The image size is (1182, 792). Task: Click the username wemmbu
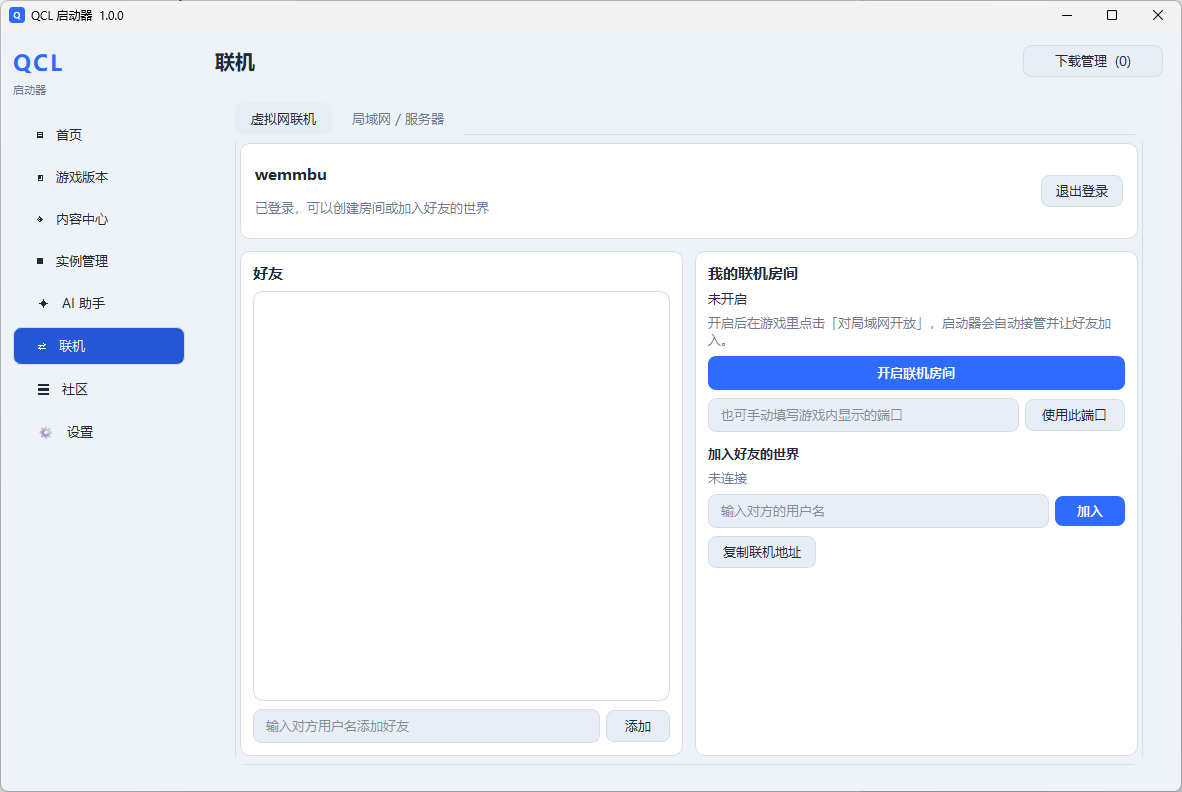291,175
